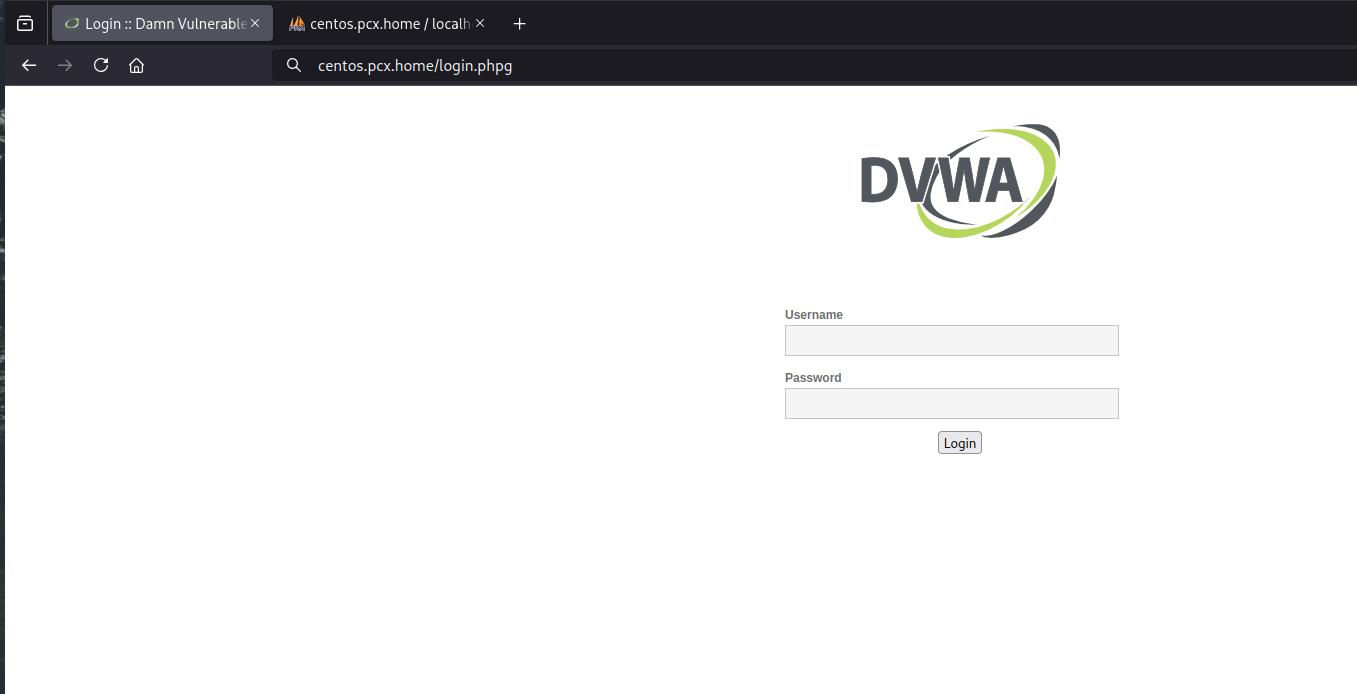Close the Login :: Damn Vulnerable tab
This screenshot has height=694, width=1357.
[x=255, y=23]
